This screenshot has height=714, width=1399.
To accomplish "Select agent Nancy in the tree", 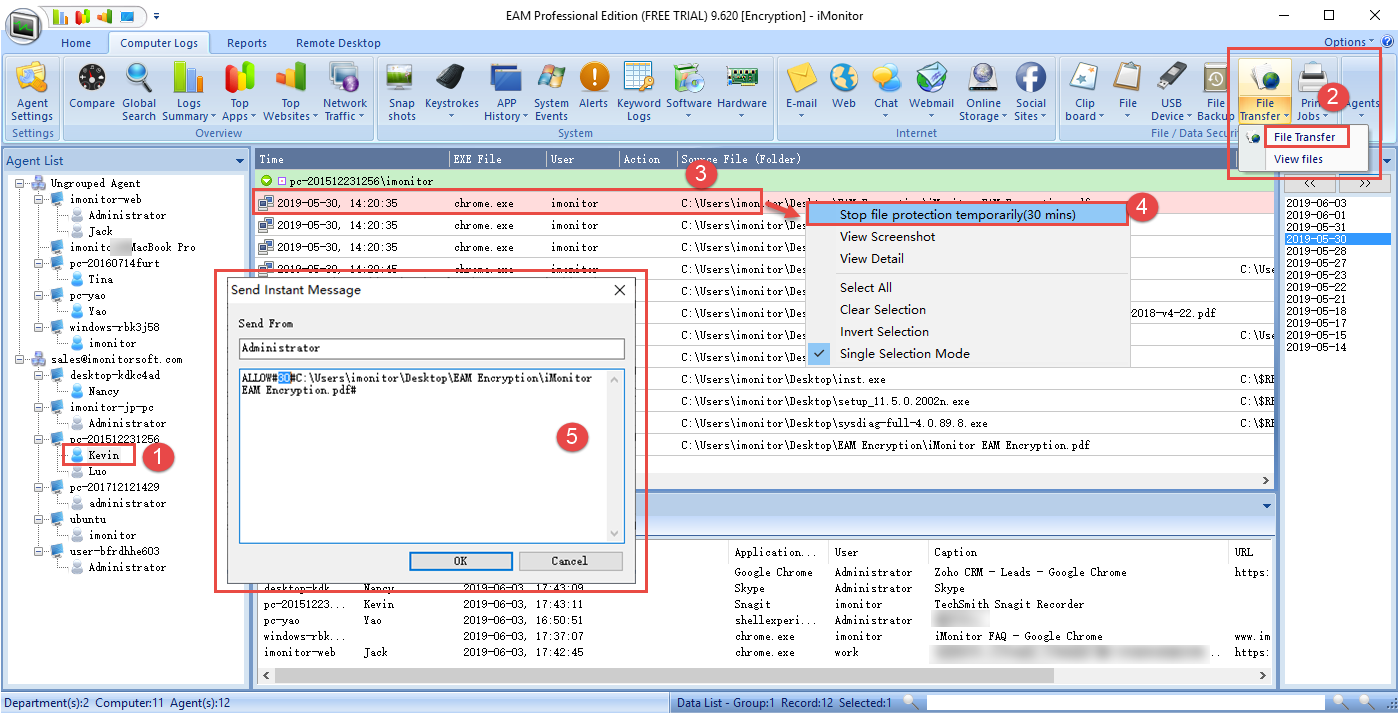I will click(x=103, y=391).
